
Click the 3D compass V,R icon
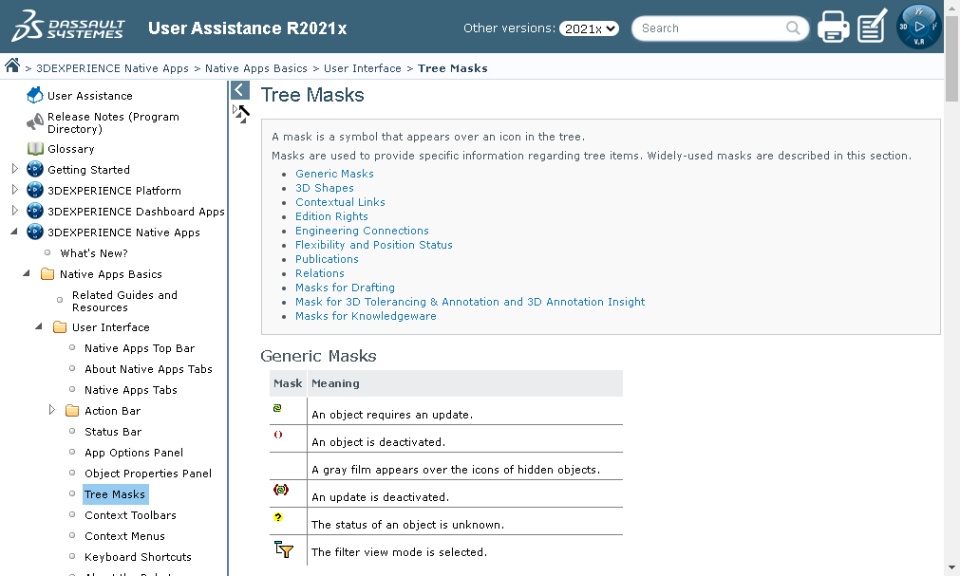coord(918,27)
